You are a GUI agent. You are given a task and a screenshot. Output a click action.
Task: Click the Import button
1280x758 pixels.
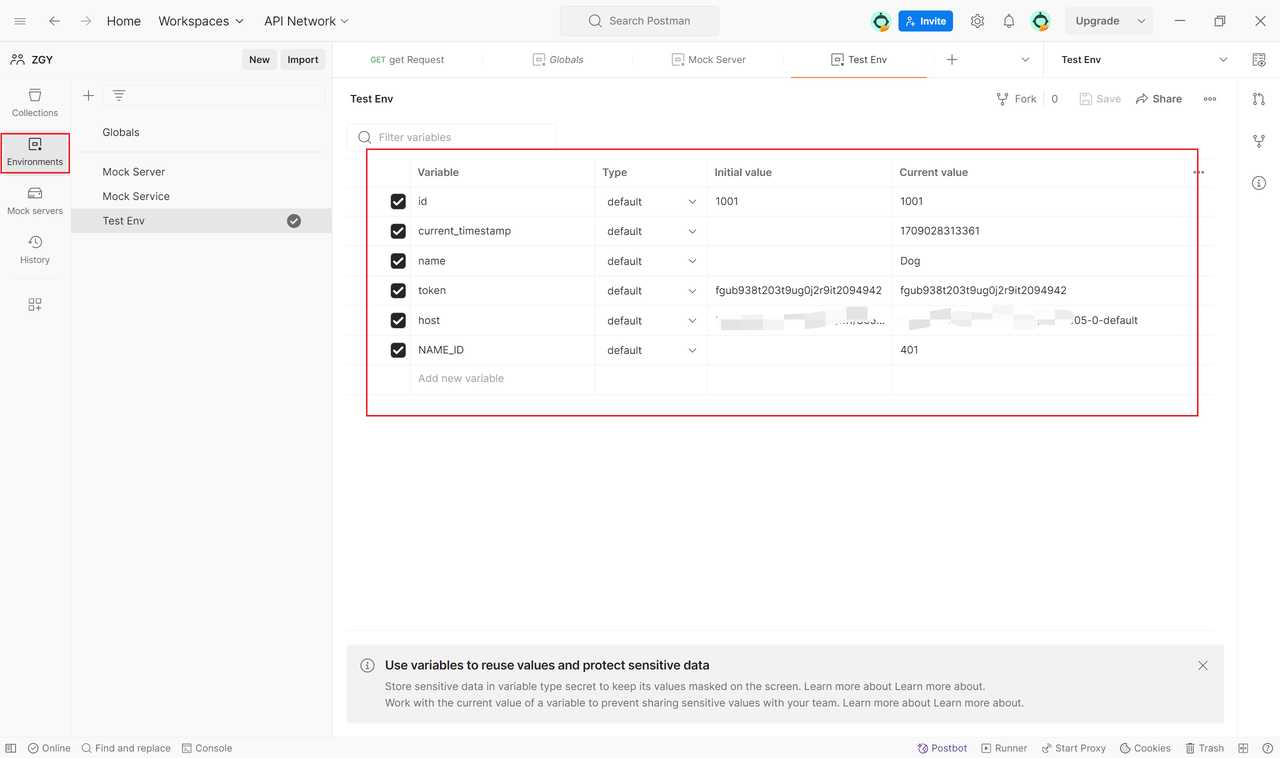point(303,60)
